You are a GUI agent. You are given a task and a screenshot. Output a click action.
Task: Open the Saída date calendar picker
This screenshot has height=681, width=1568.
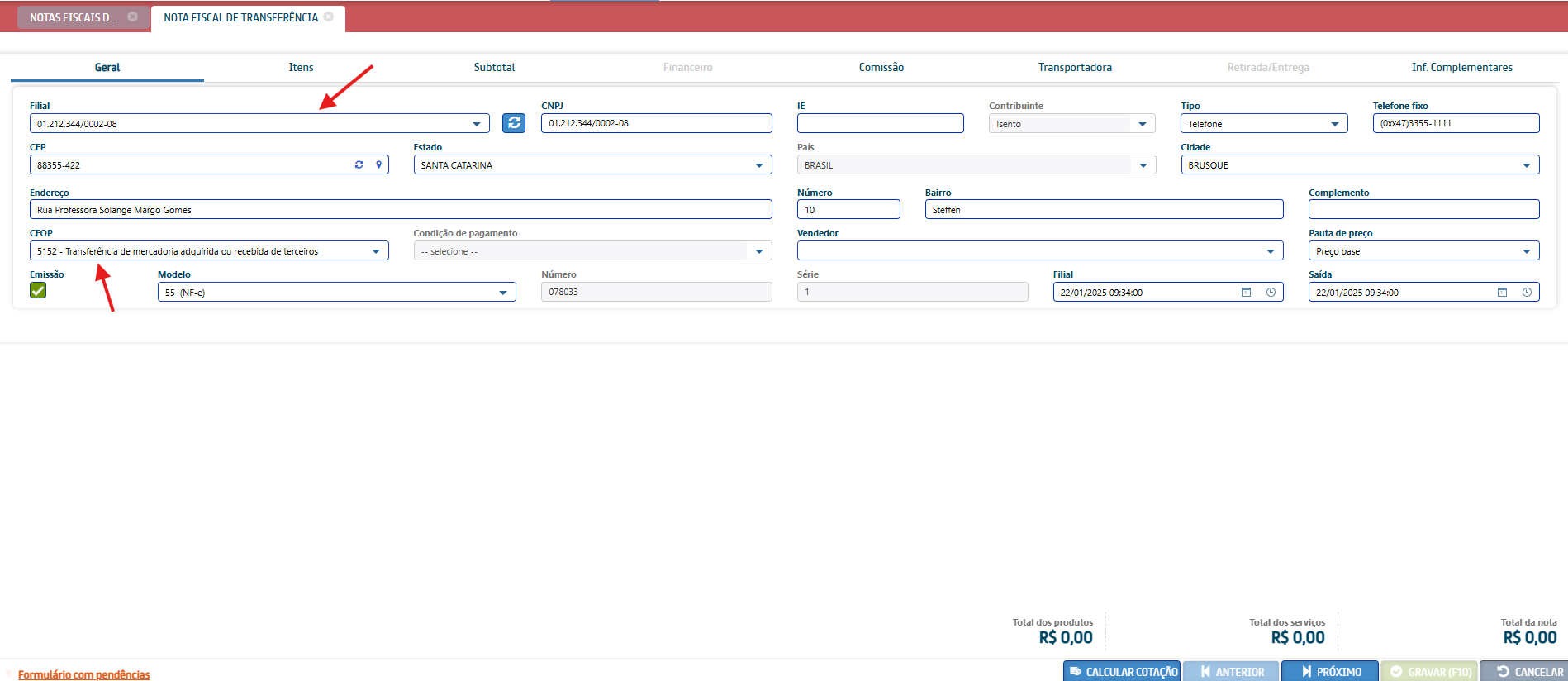[1502, 293]
